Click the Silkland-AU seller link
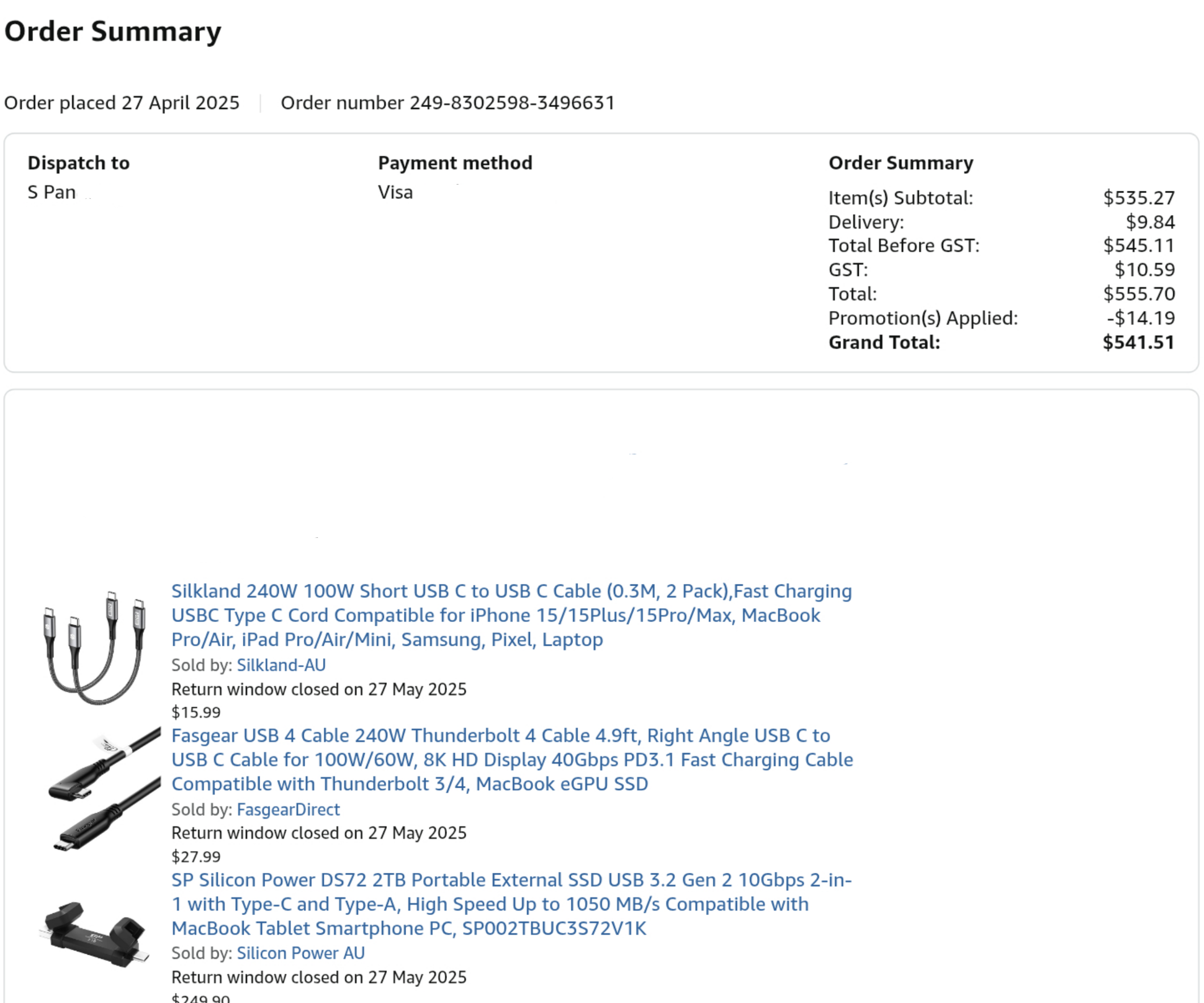Image resolution: width=1204 pixels, height=1003 pixels. coord(281,665)
